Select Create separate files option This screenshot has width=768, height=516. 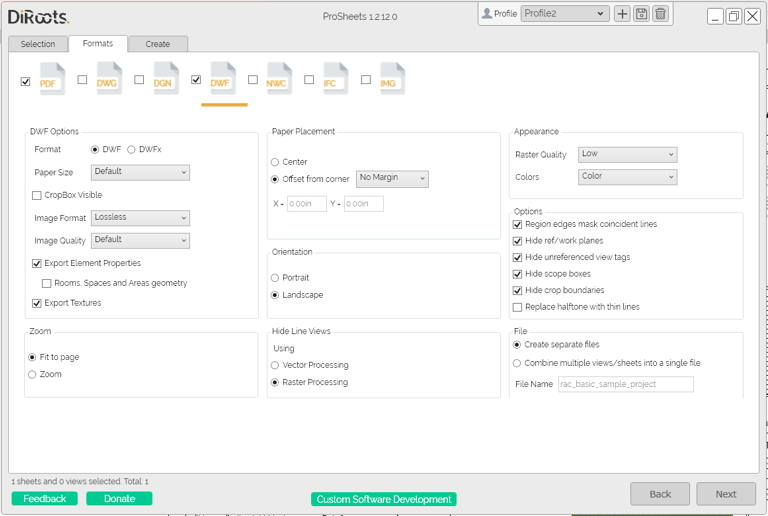pos(517,345)
